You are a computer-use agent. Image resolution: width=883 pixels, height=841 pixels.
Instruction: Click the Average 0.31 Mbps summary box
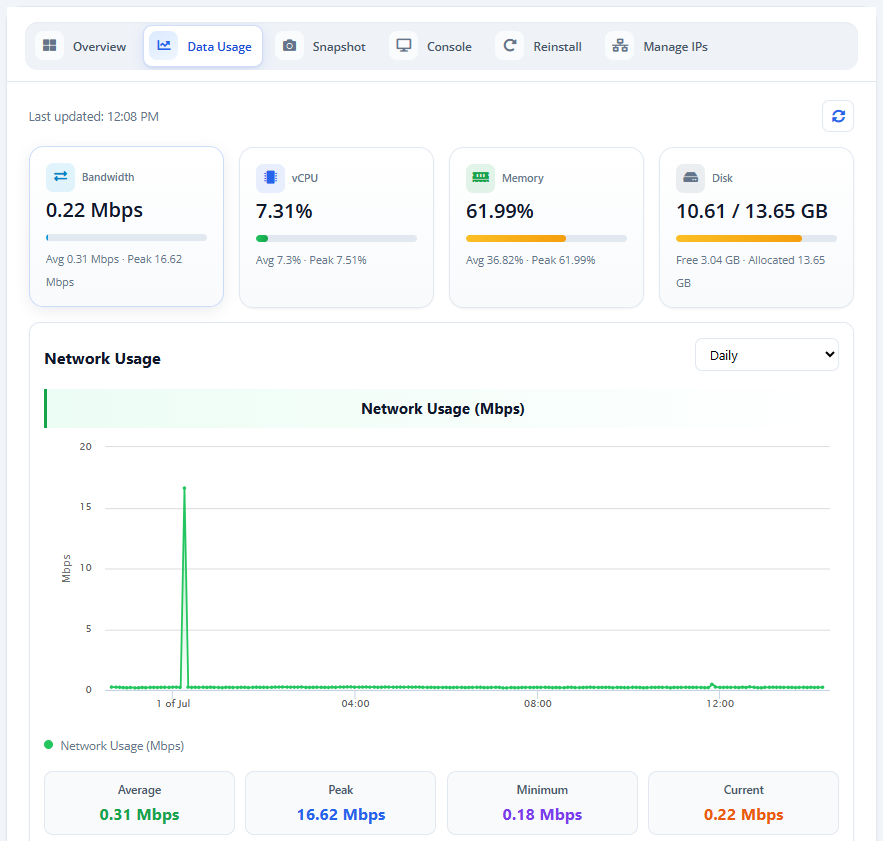pos(140,803)
